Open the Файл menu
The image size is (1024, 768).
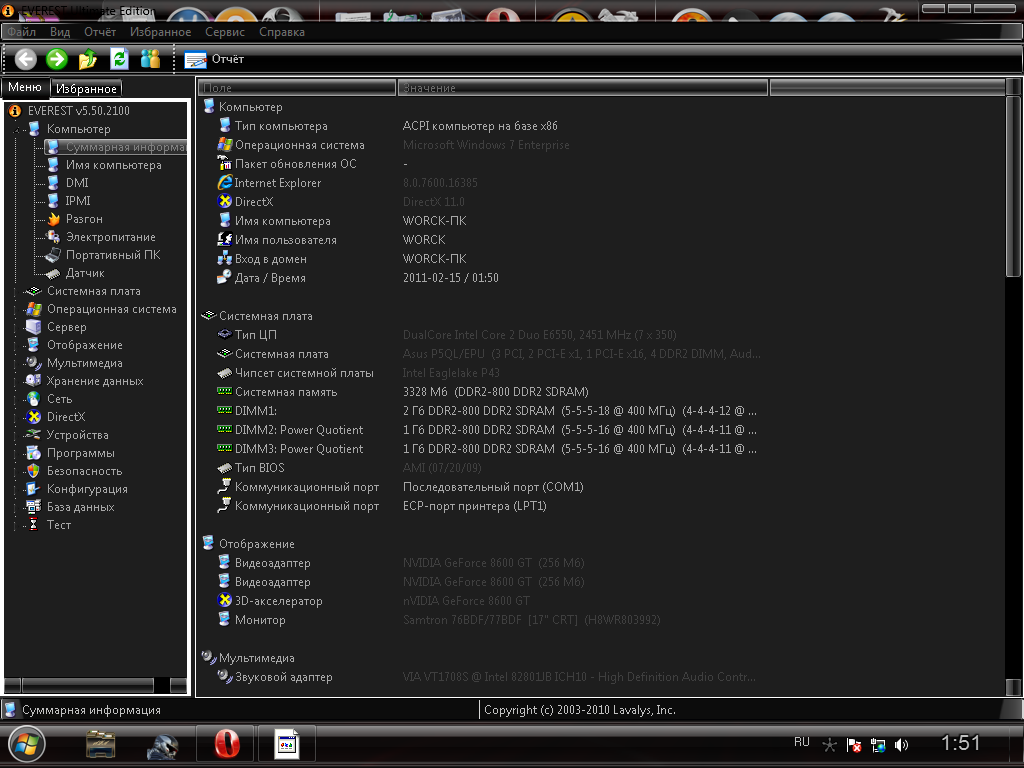coord(22,31)
